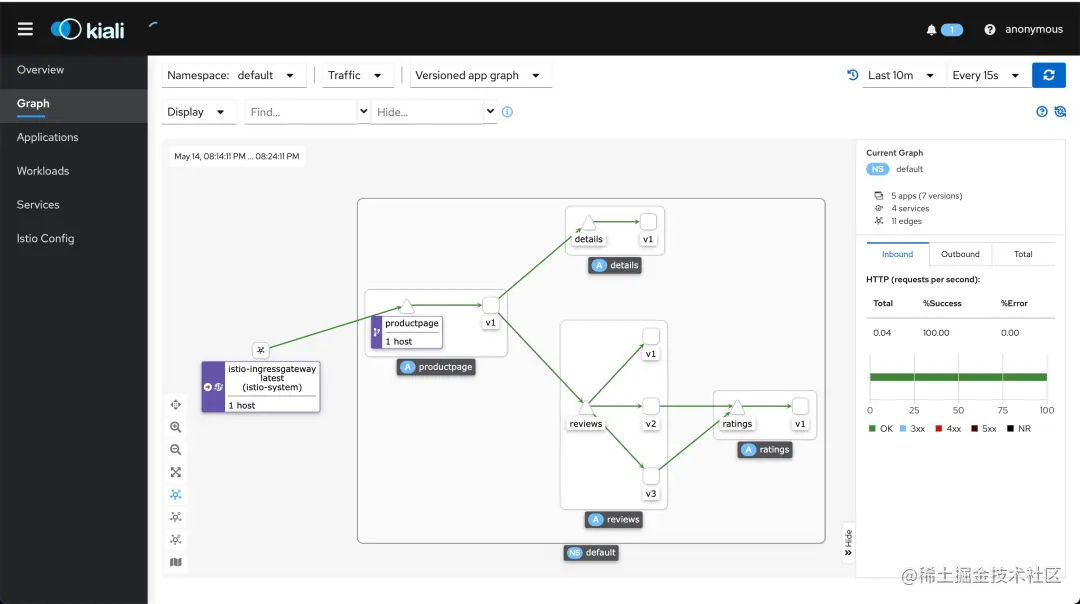1080x604 pixels.
Task: Select the default graph layout icon
Action: pyautogui.click(x=176, y=494)
